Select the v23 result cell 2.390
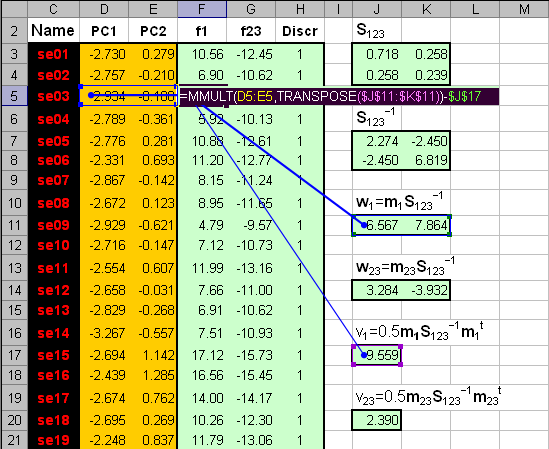549x449 pixels. coord(377,420)
